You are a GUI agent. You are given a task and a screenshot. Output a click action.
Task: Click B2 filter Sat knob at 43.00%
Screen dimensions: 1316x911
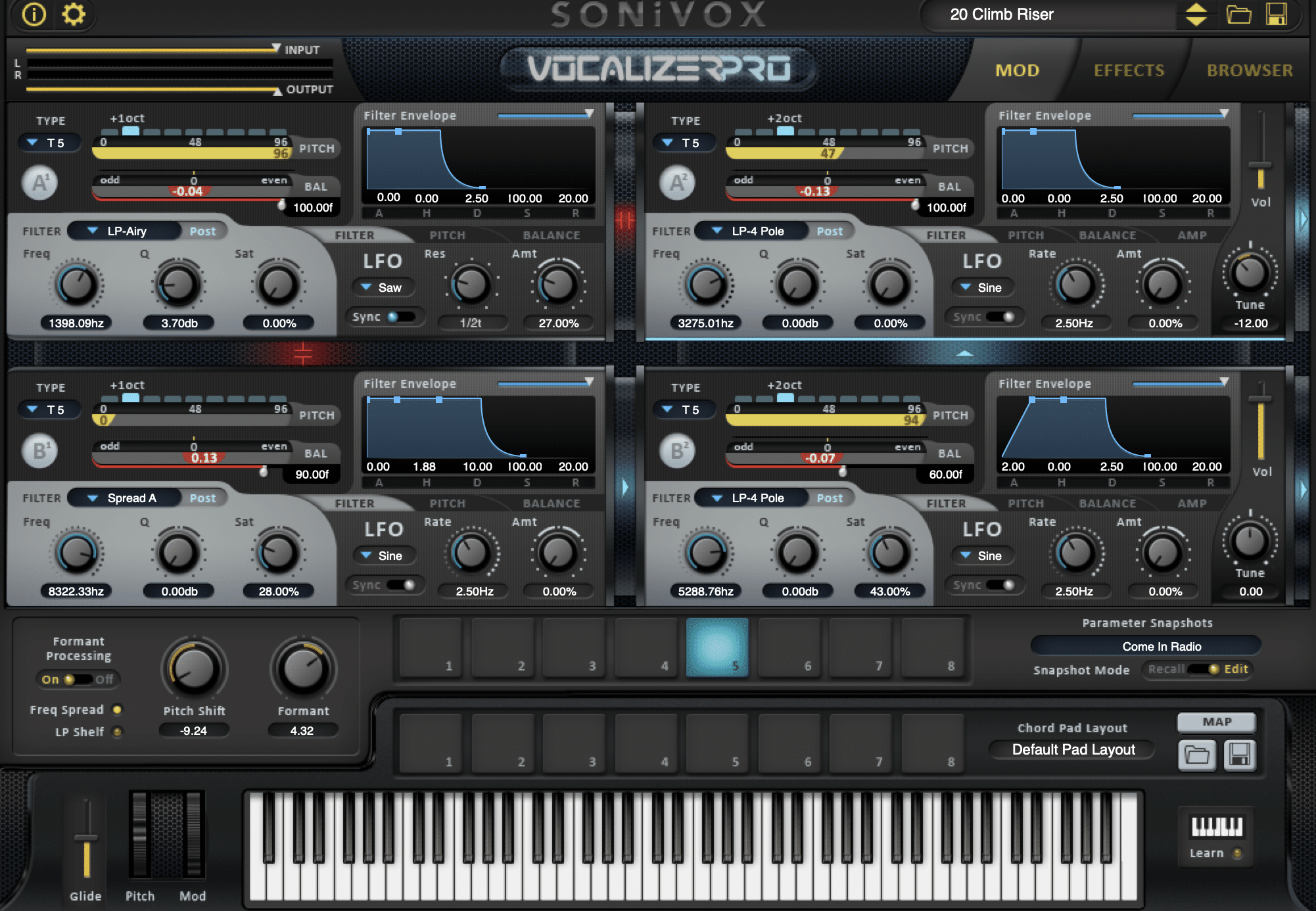889,553
